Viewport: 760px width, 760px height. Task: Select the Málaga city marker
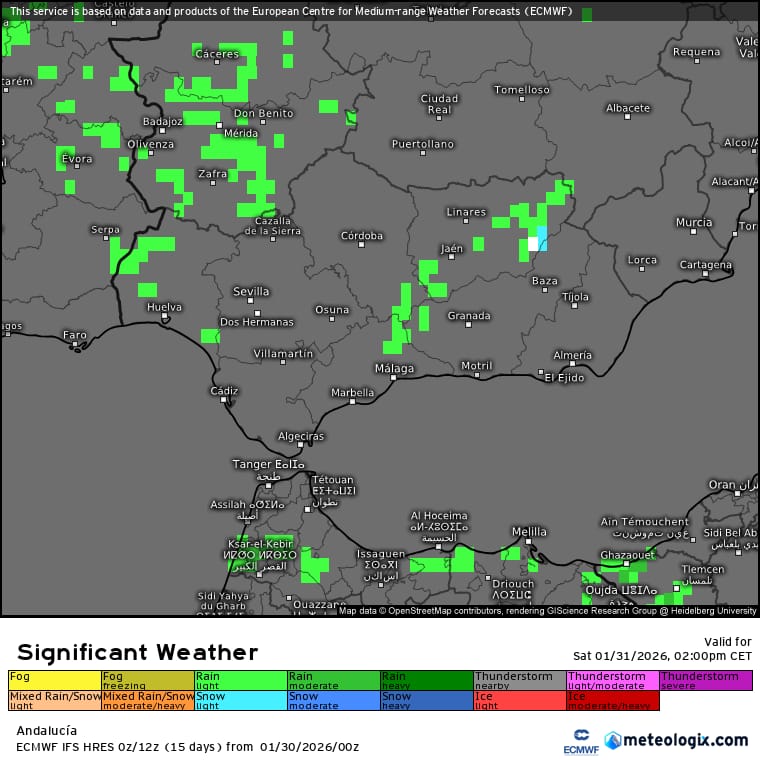(396, 379)
